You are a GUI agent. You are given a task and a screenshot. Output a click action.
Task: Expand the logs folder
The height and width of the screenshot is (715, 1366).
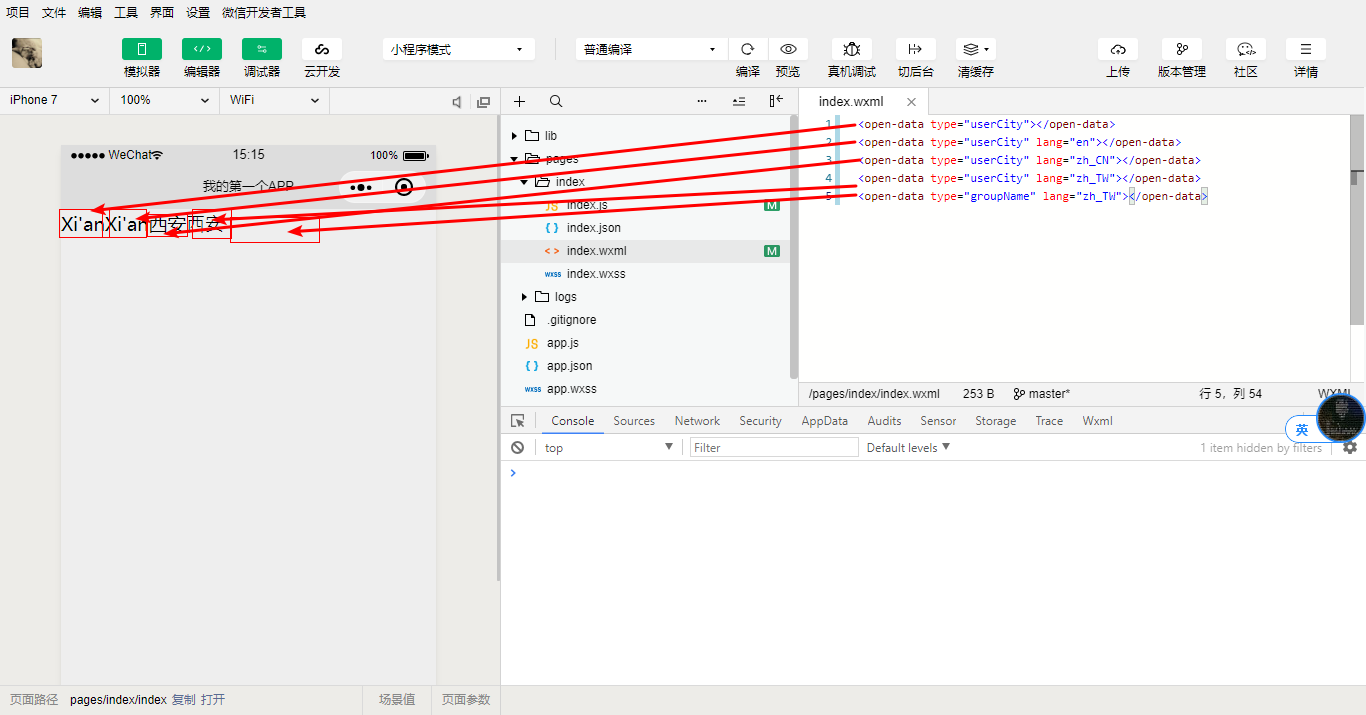(x=524, y=297)
